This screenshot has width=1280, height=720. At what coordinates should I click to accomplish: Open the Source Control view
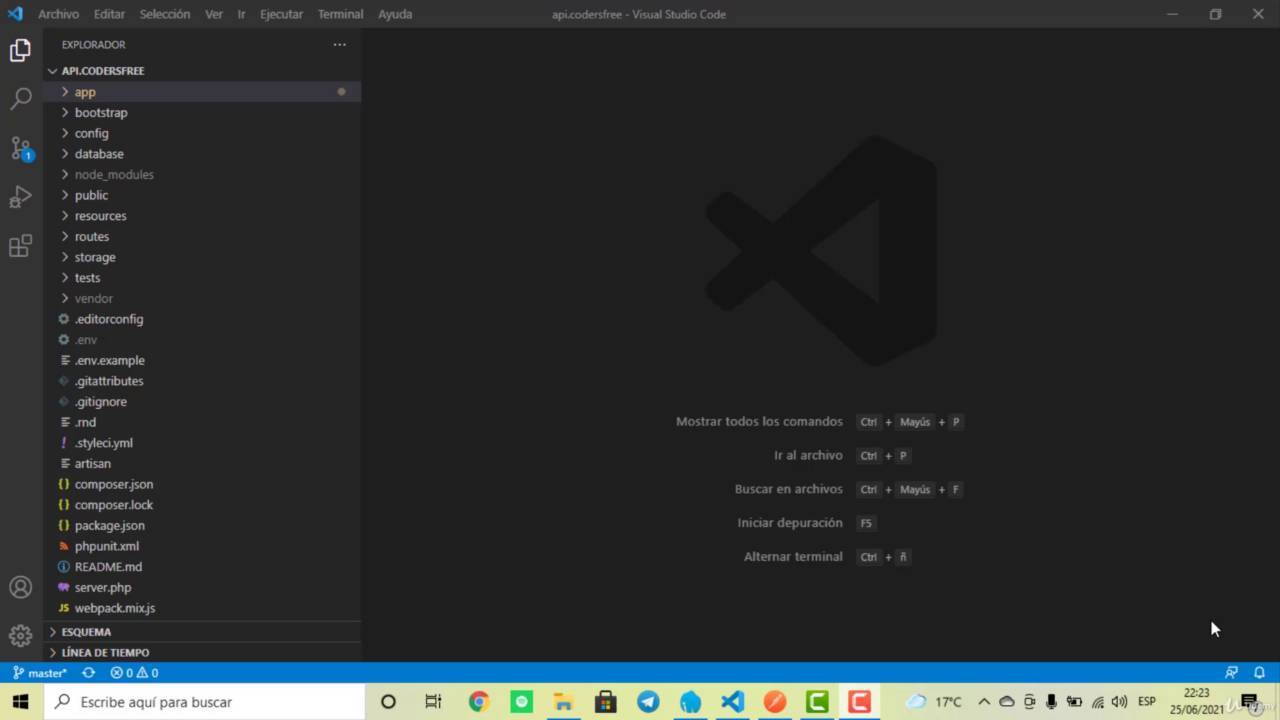tap(21, 148)
